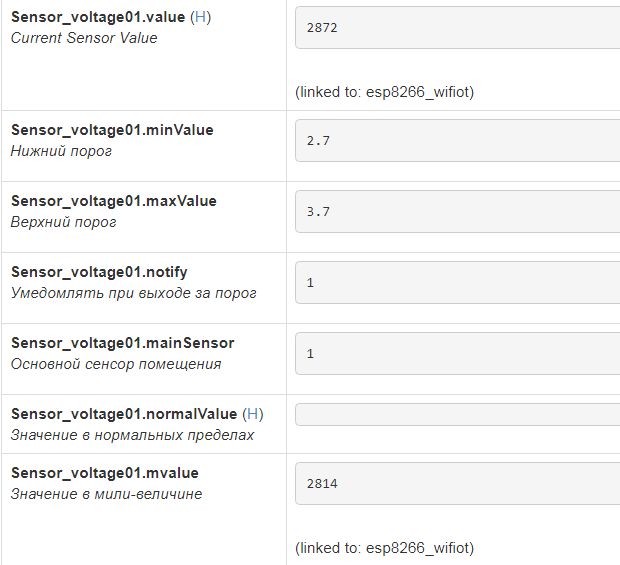Click the "Нижний порог" description text
This screenshot has height=565, width=620.
62,151
